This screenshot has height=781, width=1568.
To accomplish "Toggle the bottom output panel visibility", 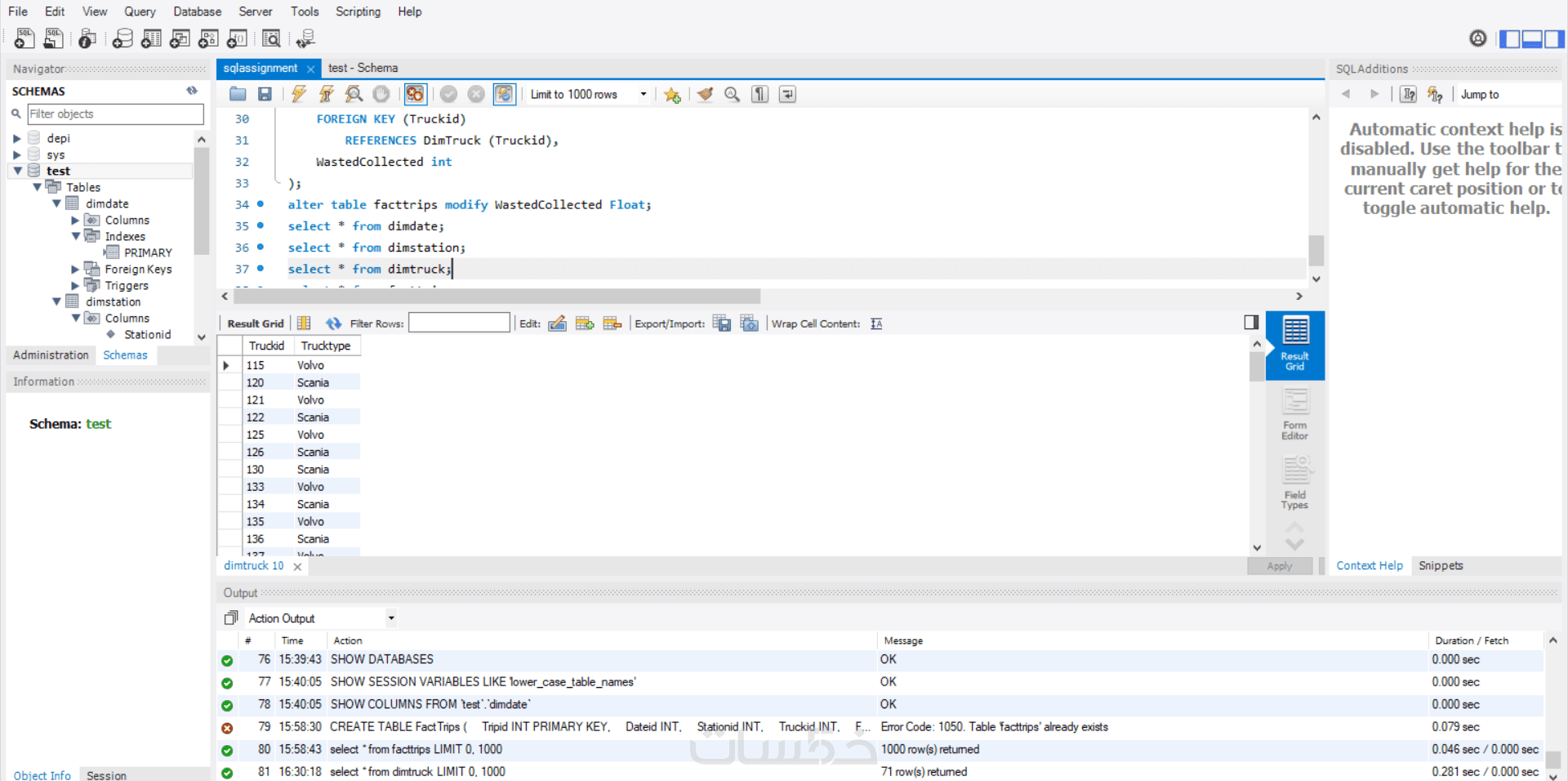I will click(1532, 38).
